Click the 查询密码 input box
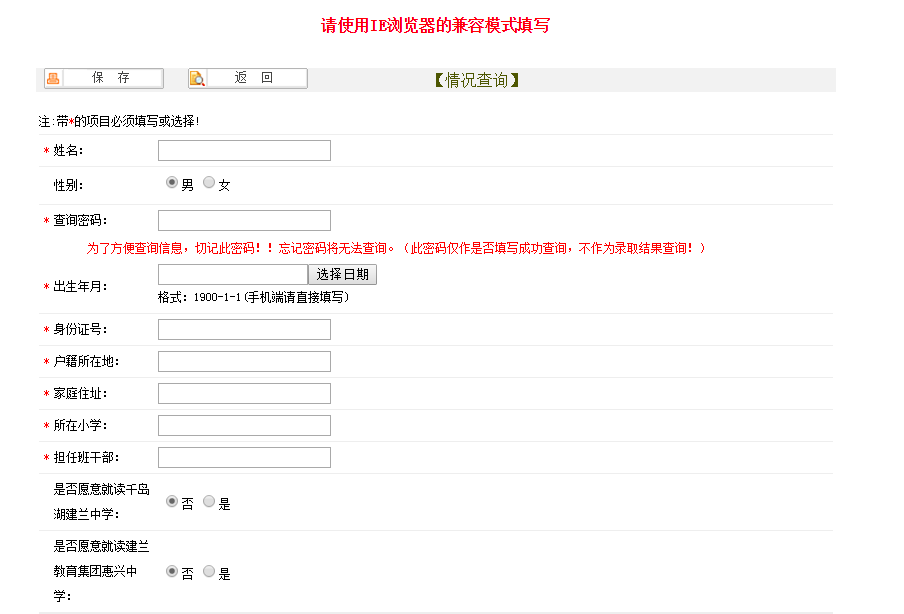 click(x=244, y=221)
